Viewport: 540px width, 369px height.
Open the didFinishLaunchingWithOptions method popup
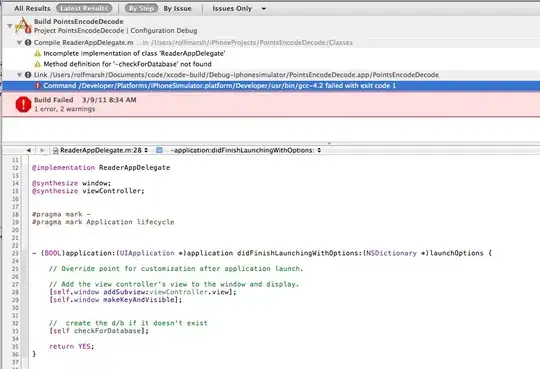(x=246, y=150)
